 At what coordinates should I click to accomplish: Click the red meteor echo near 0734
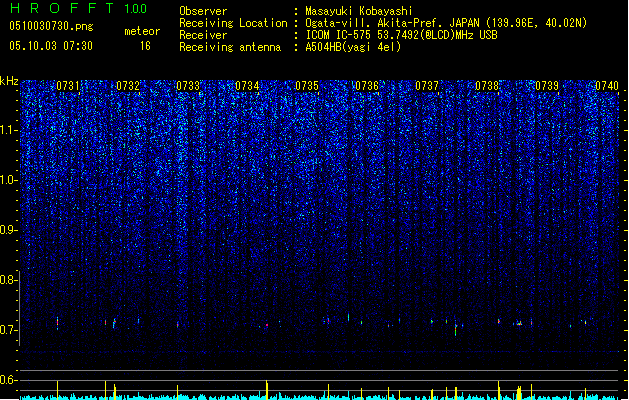pos(267,325)
